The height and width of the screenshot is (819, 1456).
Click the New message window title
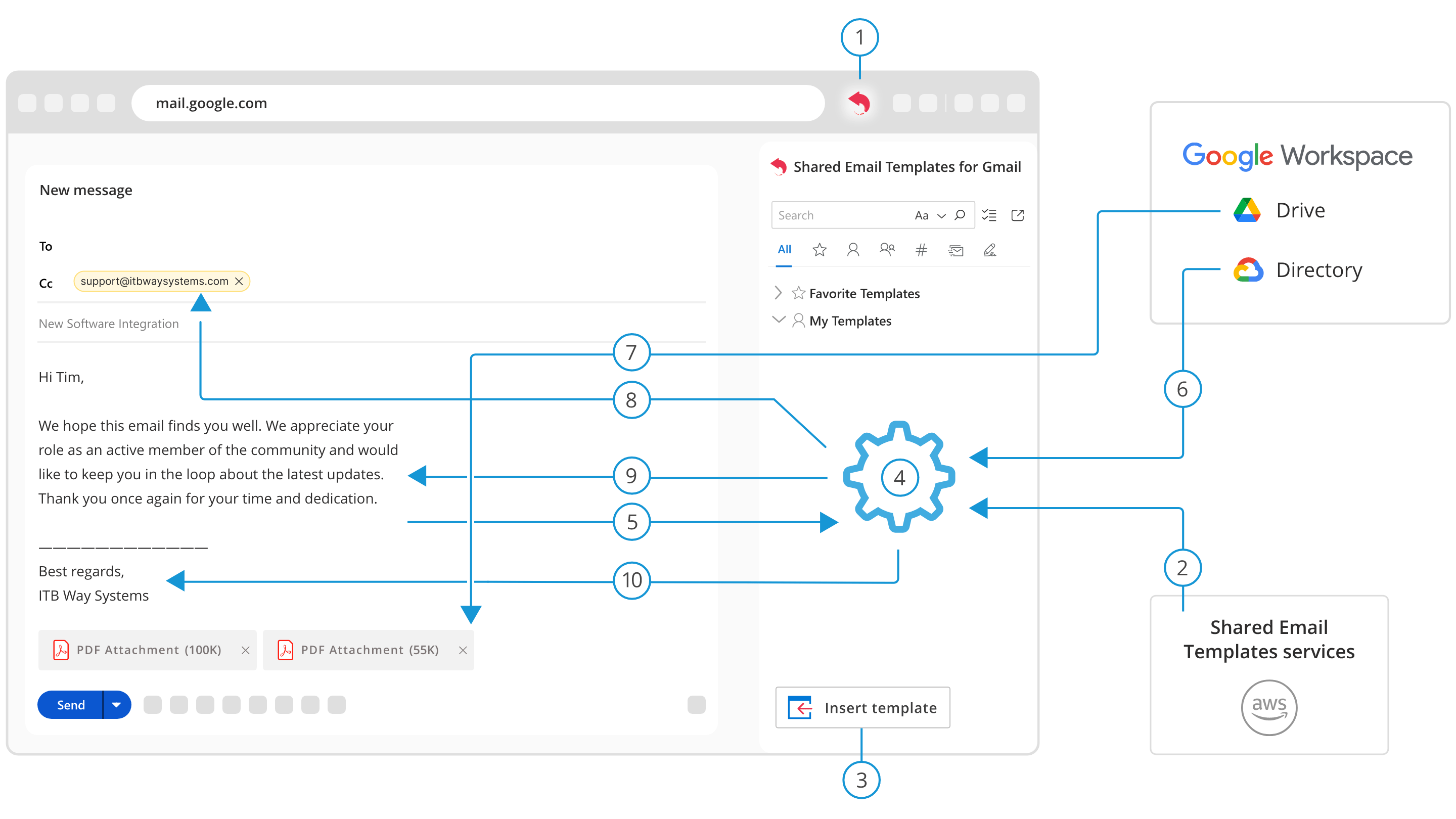[86, 191]
